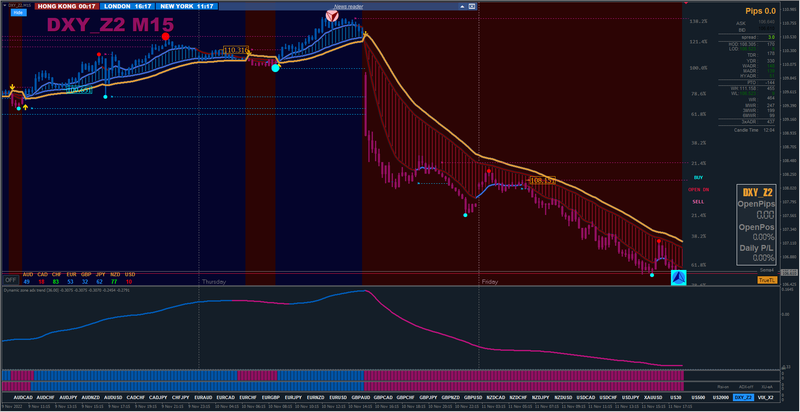The image size is (800, 412).
Task: Switch chart to USDJPY symbol
Action: pos(630,397)
